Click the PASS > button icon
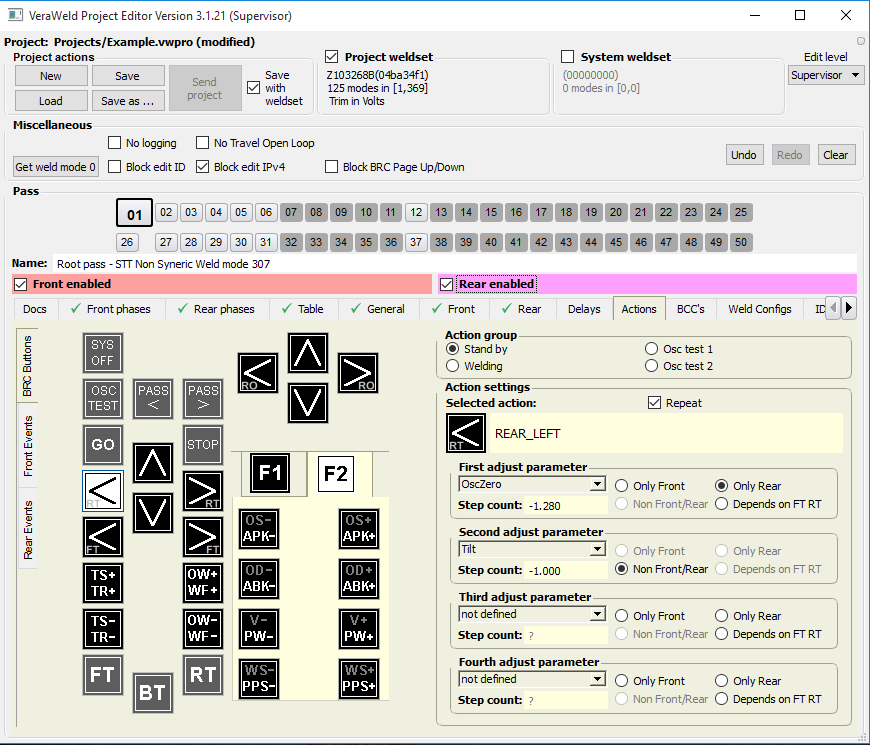The height and width of the screenshot is (745, 870). tap(203, 398)
